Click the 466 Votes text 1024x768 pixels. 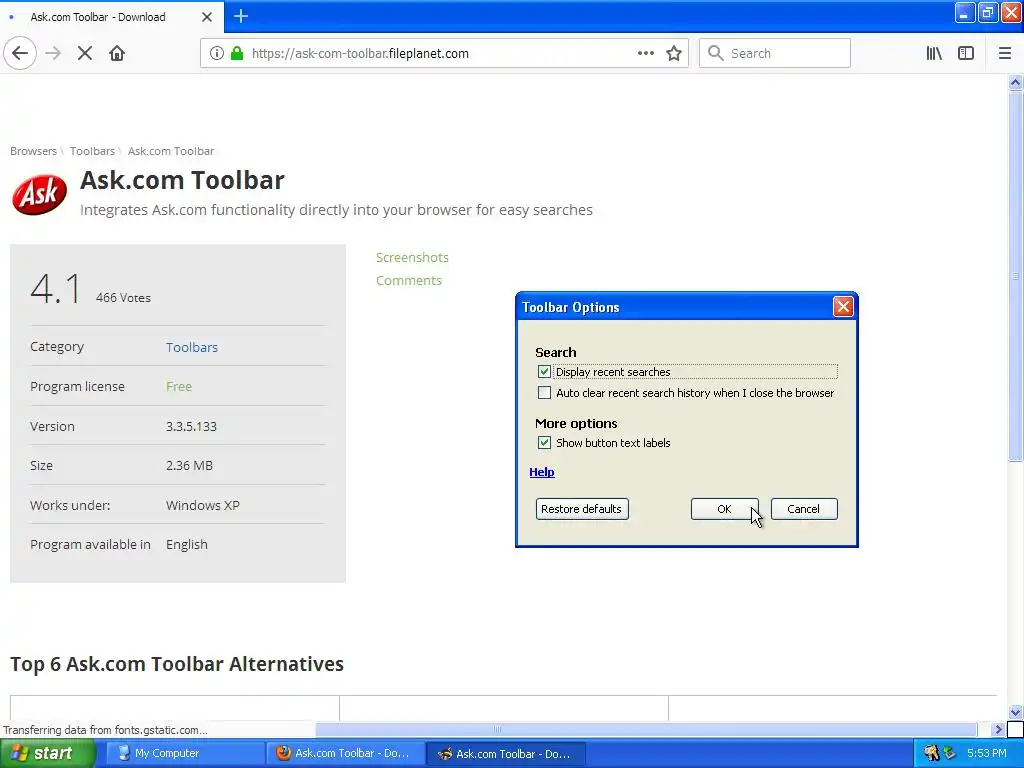(123, 298)
